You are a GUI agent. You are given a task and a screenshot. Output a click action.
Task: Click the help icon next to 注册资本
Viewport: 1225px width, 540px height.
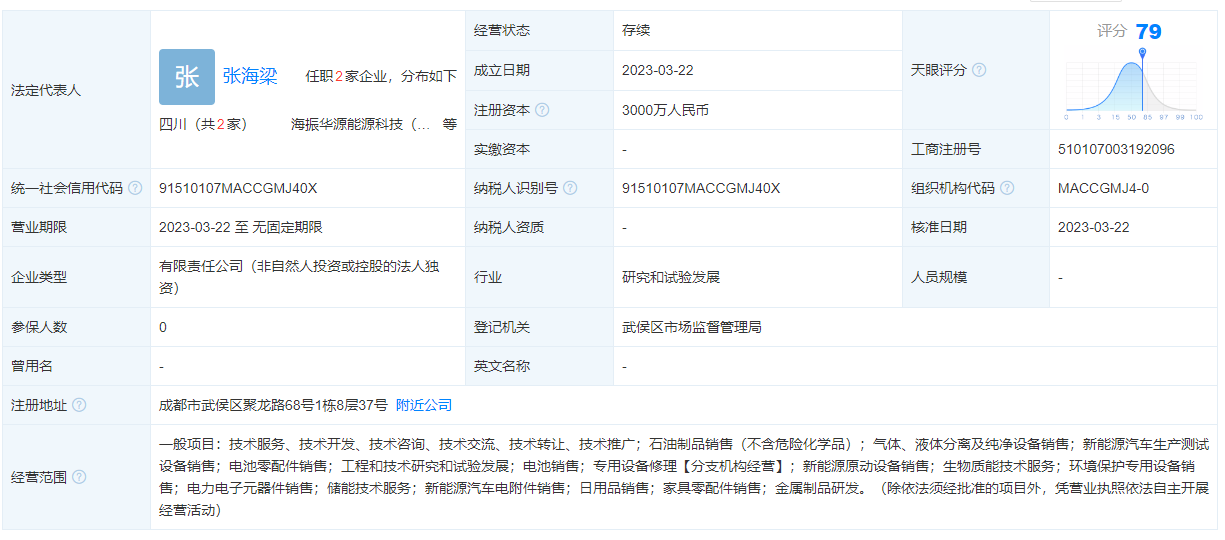click(542, 110)
